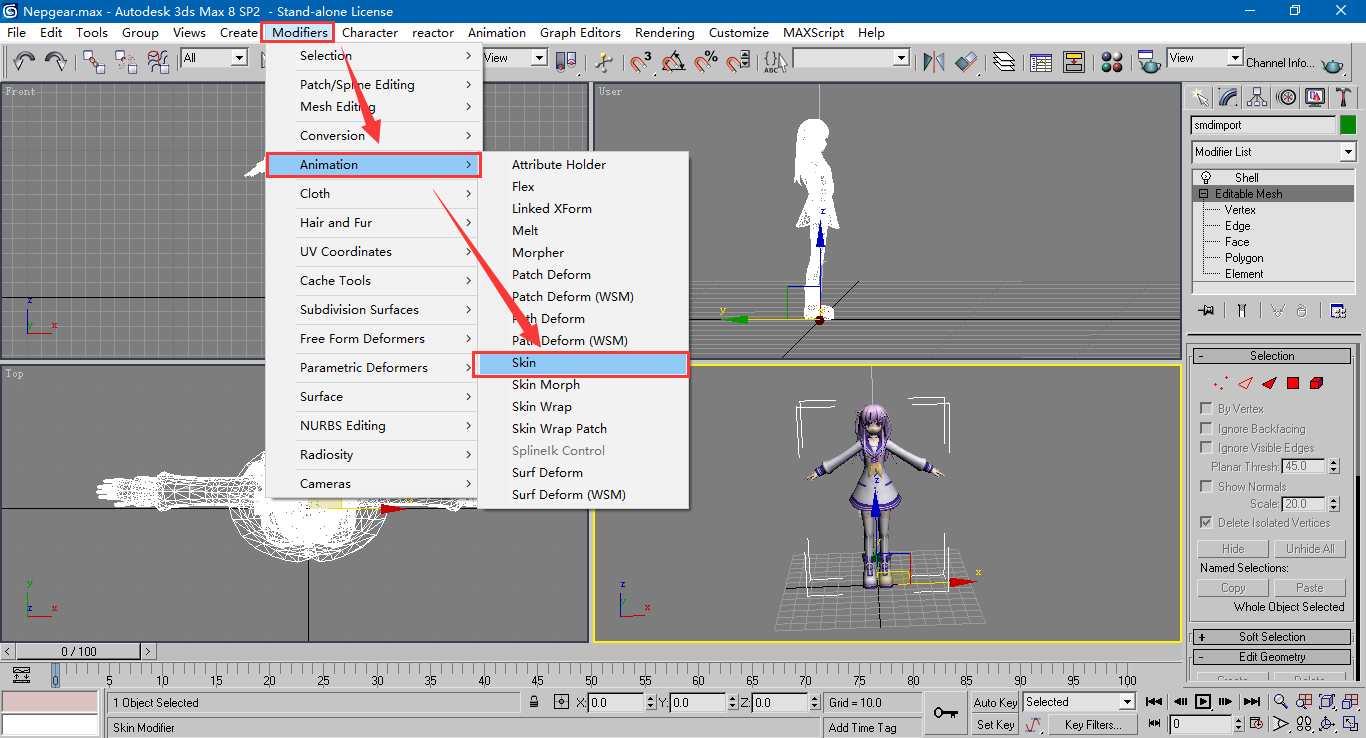Select the Polygon sub-object selection icon
The height and width of the screenshot is (738, 1366).
[x=1293, y=383]
